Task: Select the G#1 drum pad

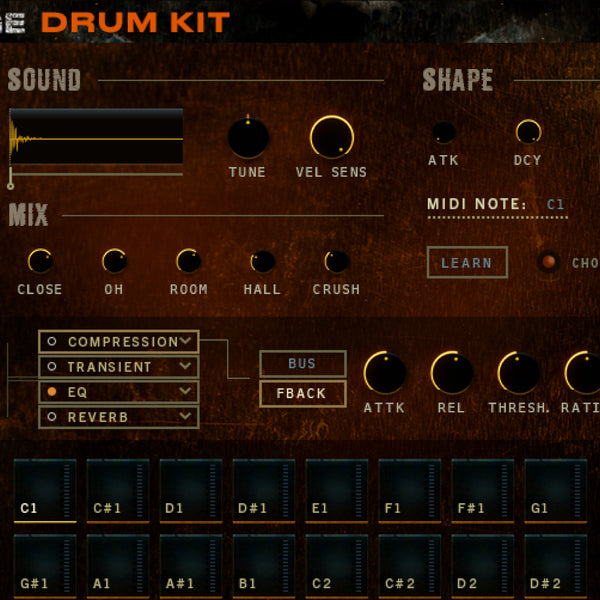Action: click(x=45, y=567)
